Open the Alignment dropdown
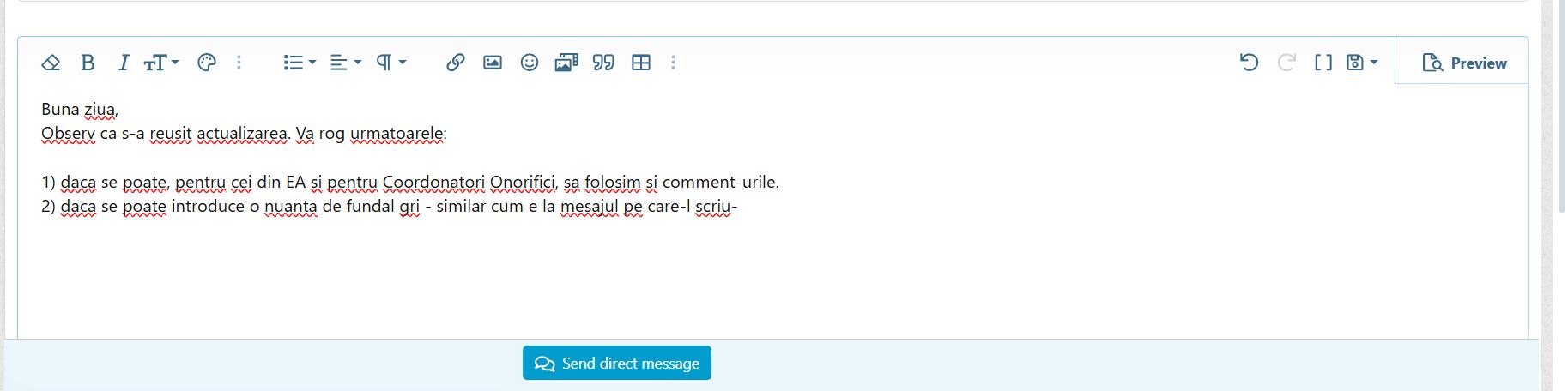 tap(346, 63)
